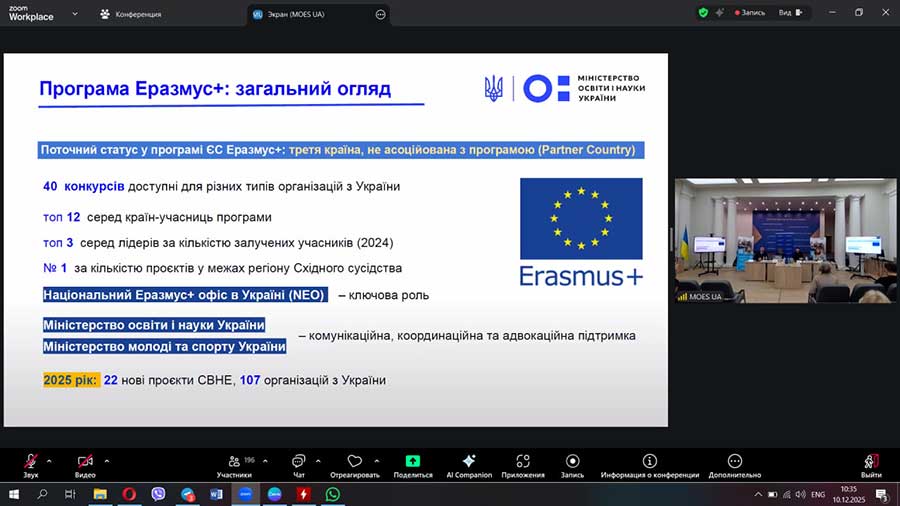Launch Opera browser from the taskbar

point(129,494)
